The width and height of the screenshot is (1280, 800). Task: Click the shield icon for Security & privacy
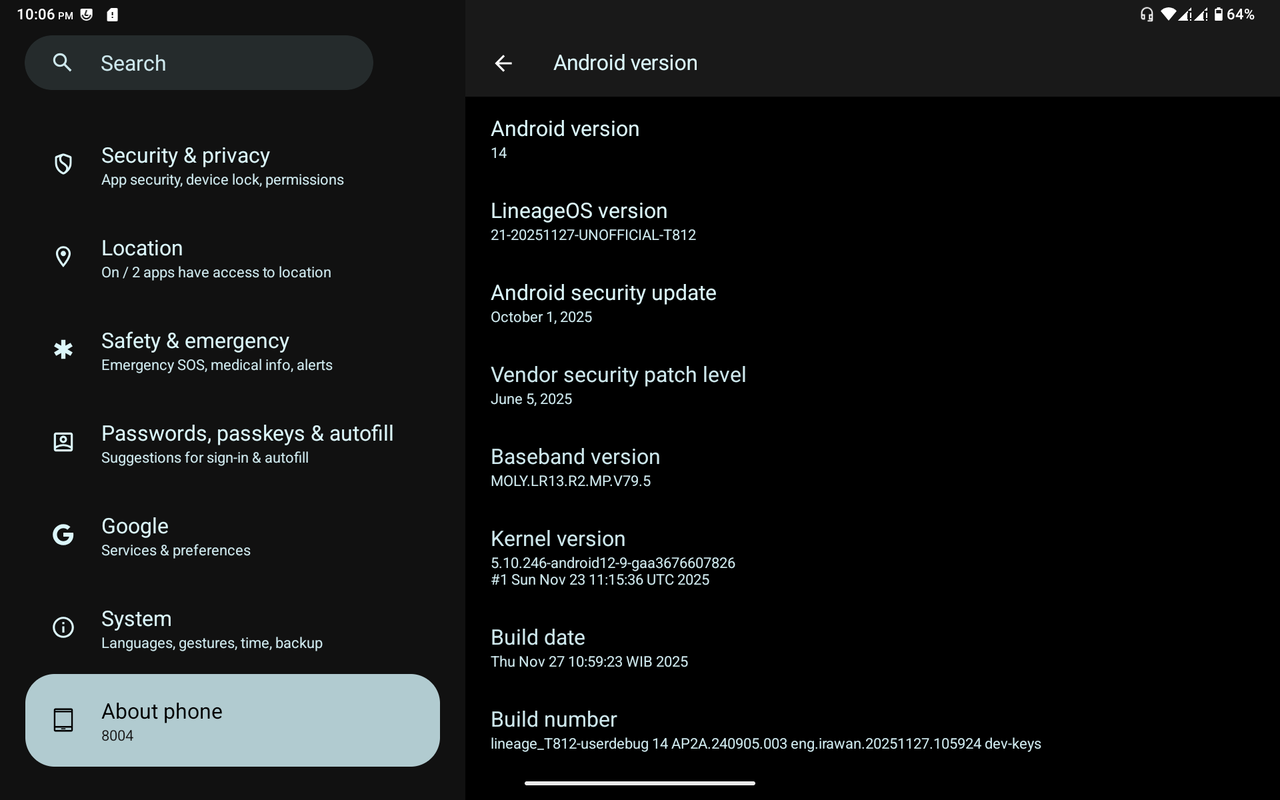(x=63, y=164)
